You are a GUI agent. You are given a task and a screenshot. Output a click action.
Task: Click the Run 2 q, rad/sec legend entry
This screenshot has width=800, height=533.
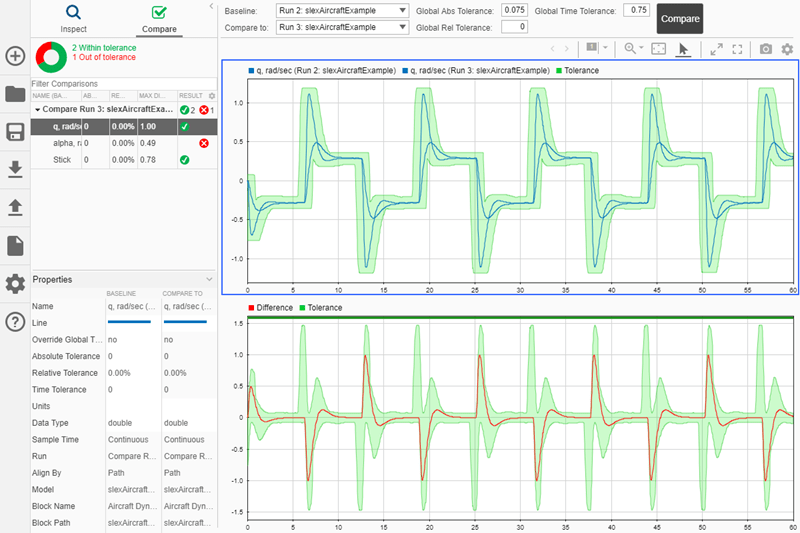pyautogui.click(x=322, y=70)
